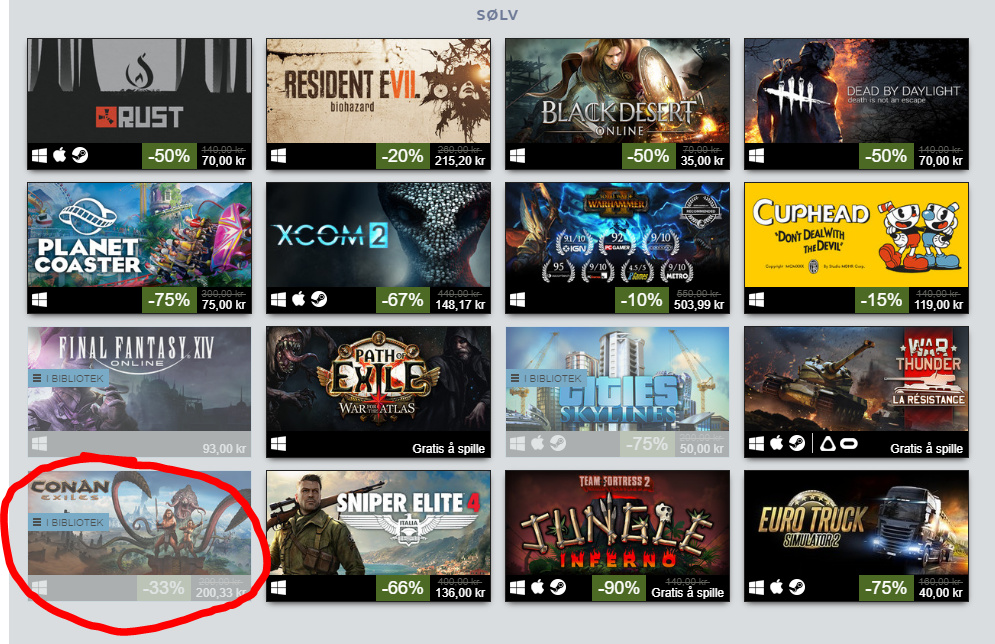Viewport: 995px width, 644px height.
Task: Click the Apple icon on Euro Truck Simulator 2
Action: tap(777, 587)
